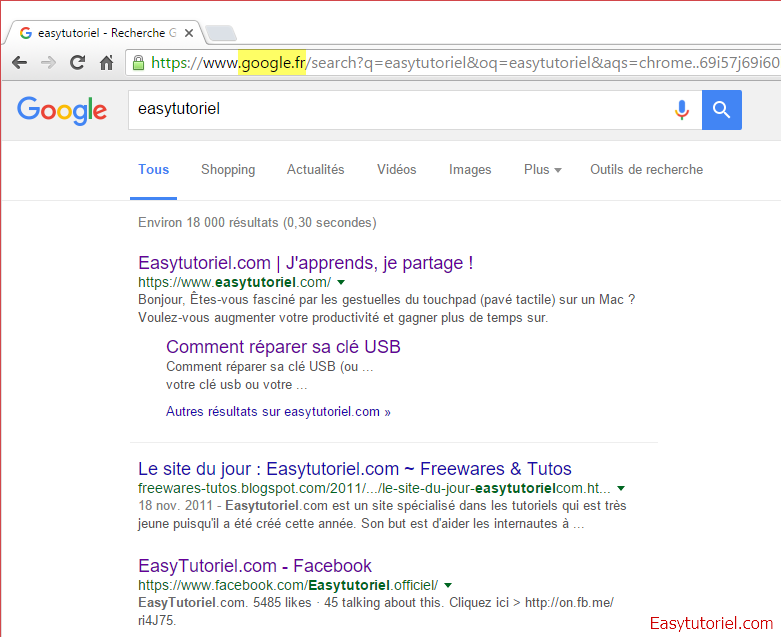This screenshot has height=637, width=781.
Task: Select the easytutoriel - Recherche tab
Action: pos(104,33)
